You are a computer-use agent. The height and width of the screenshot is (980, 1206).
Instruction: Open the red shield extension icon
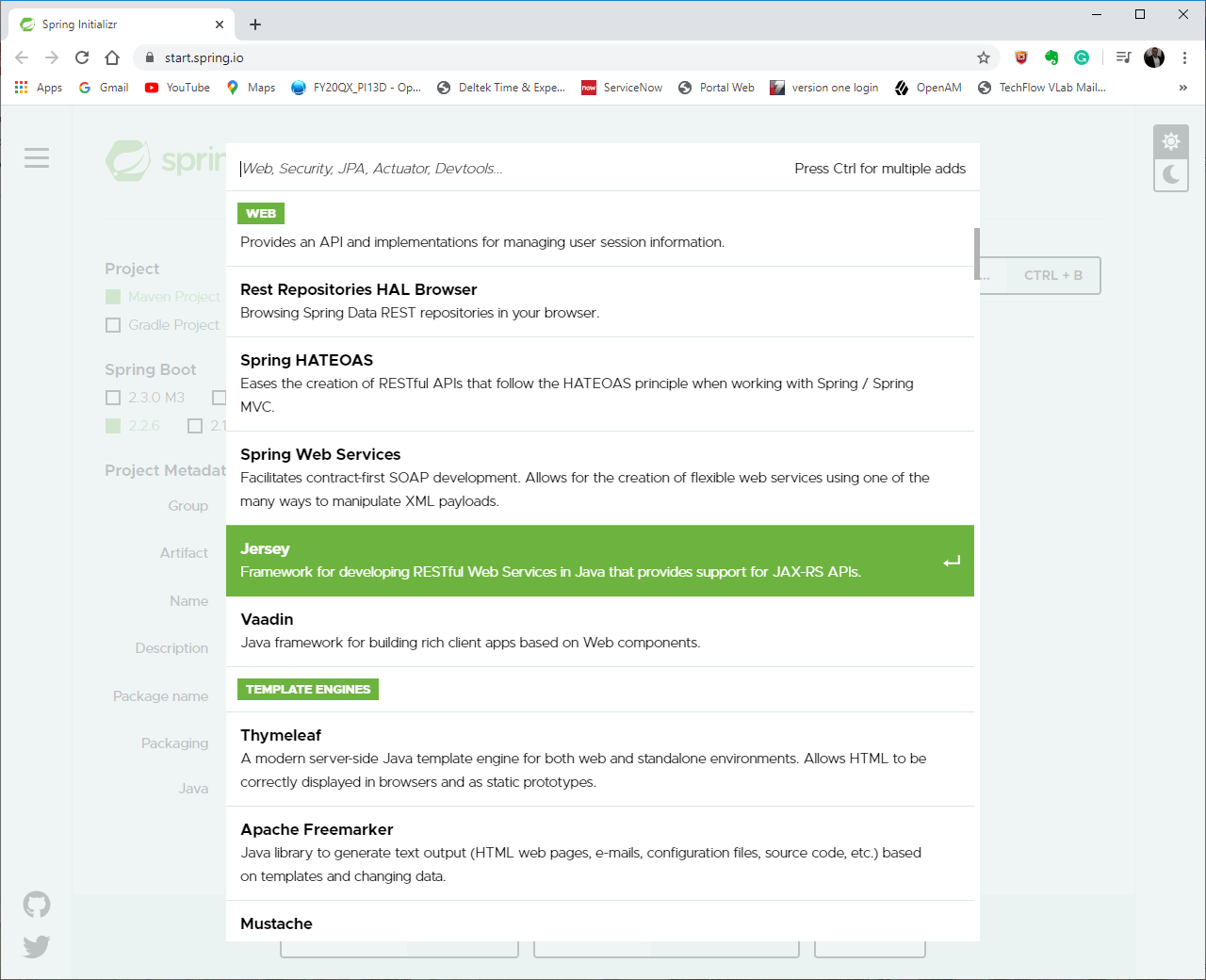pyautogui.click(x=1021, y=57)
